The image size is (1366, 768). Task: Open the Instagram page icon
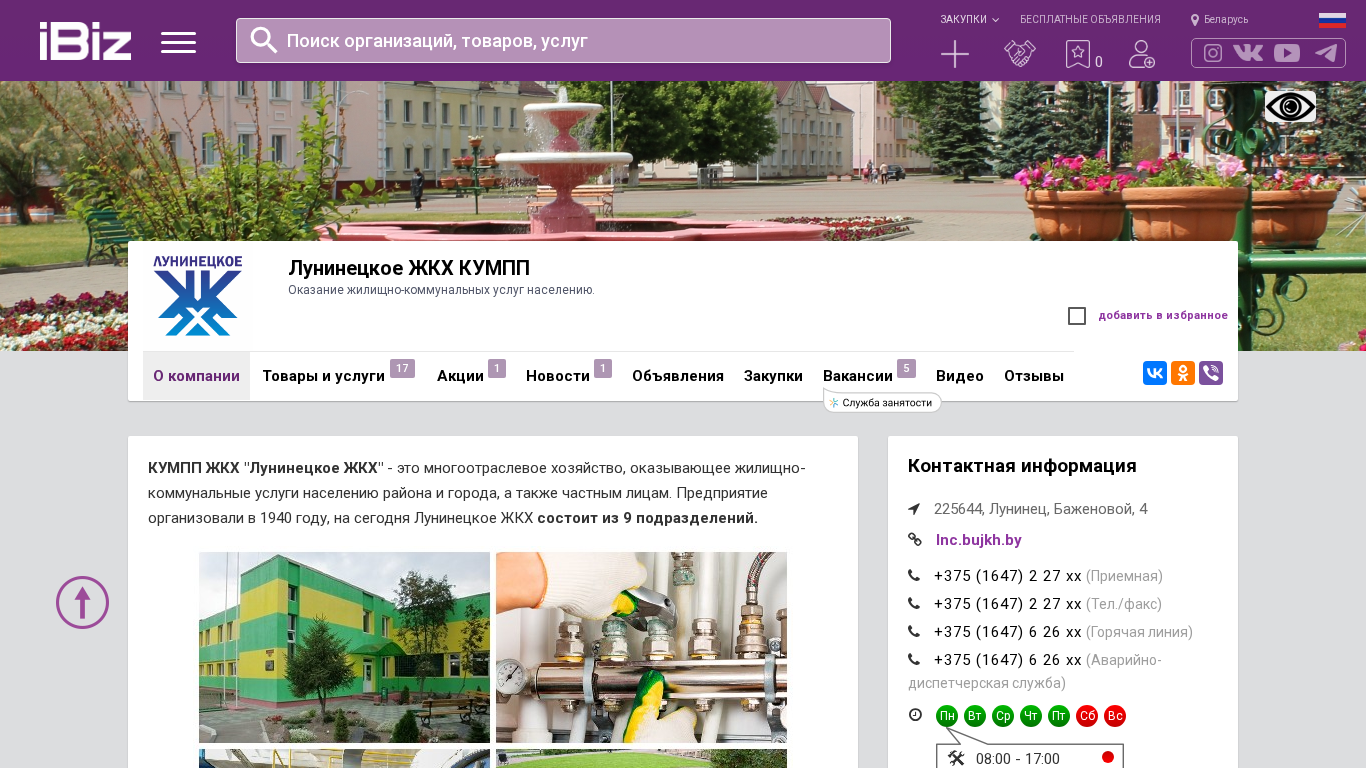[x=1213, y=53]
